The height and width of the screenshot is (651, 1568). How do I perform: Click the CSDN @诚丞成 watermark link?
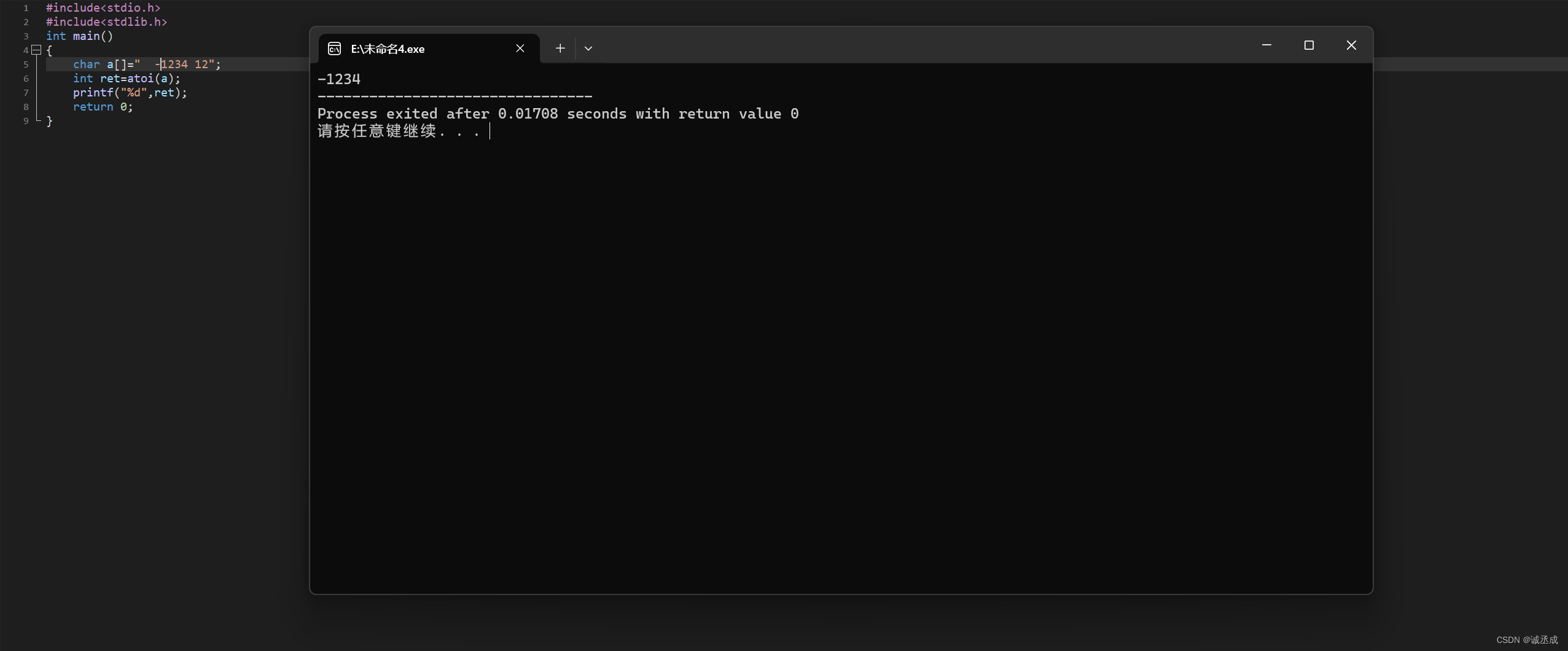point(1529,639)
